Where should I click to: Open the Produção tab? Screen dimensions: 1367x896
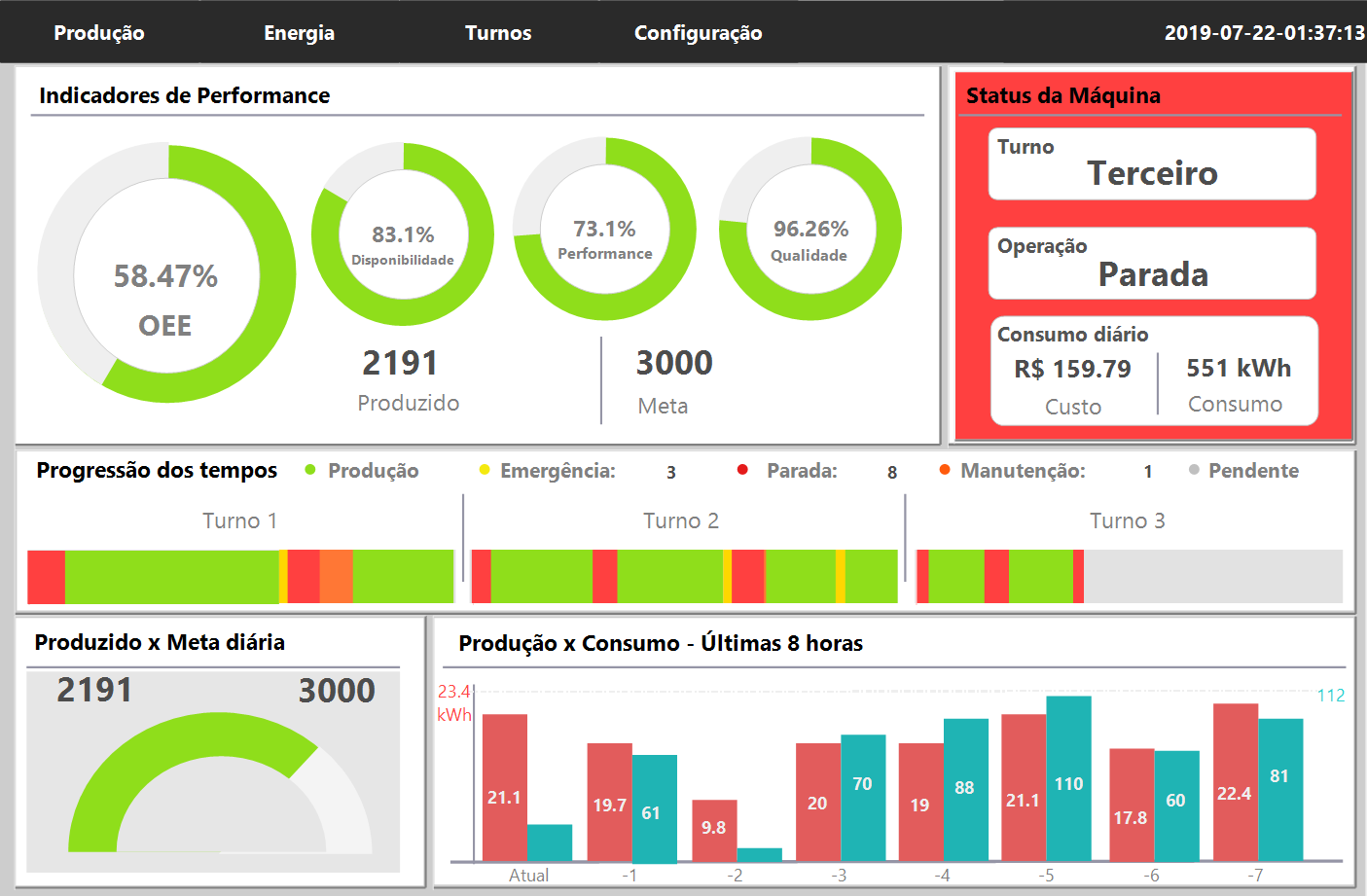[99, 33]
